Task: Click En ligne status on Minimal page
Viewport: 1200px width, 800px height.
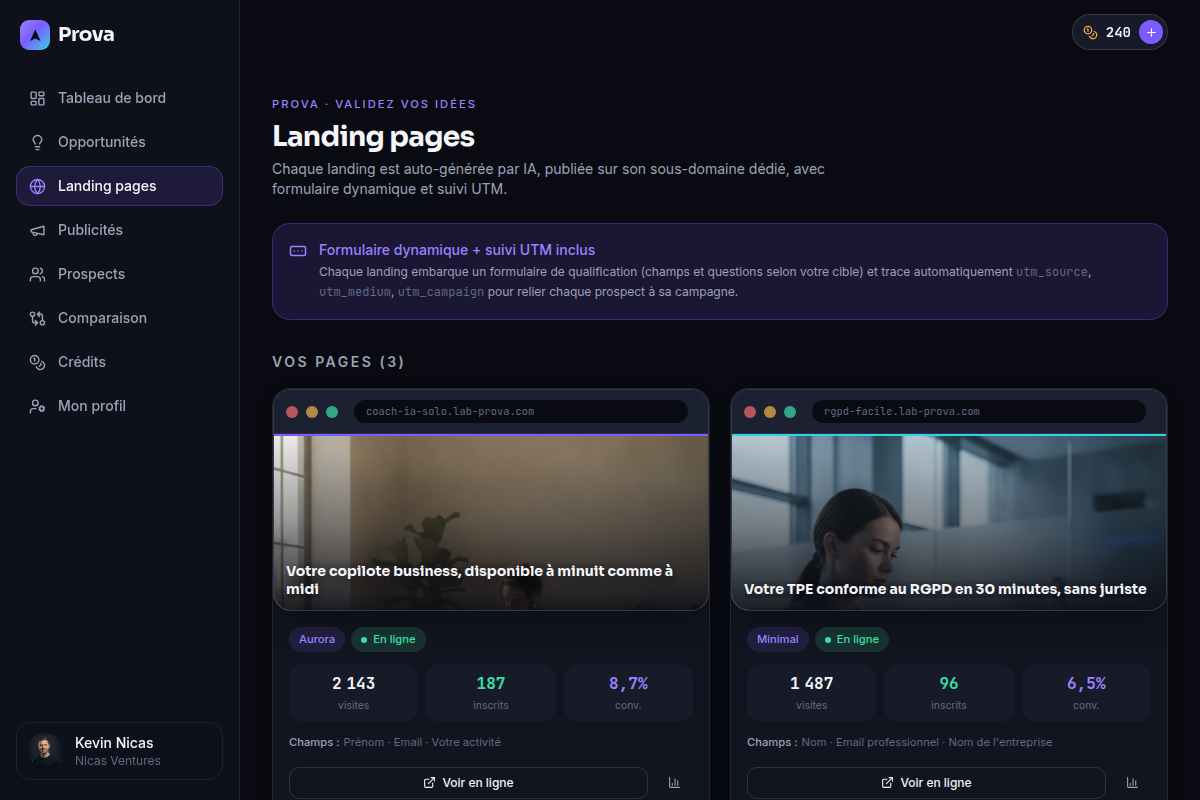Action: 852,639
